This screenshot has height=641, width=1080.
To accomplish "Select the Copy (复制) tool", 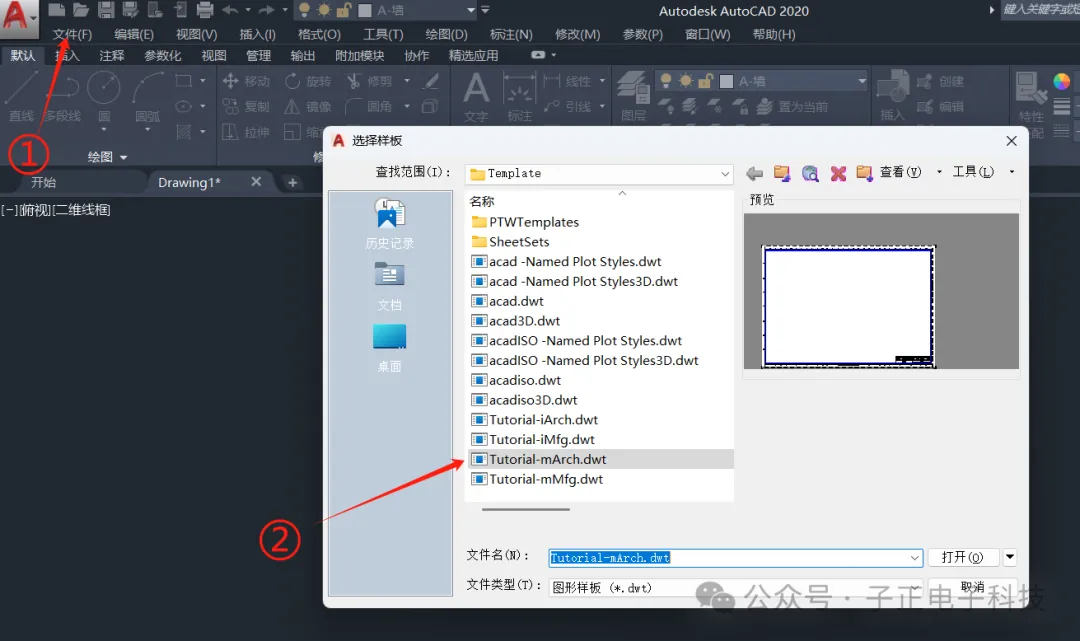I will click(246, 107).
